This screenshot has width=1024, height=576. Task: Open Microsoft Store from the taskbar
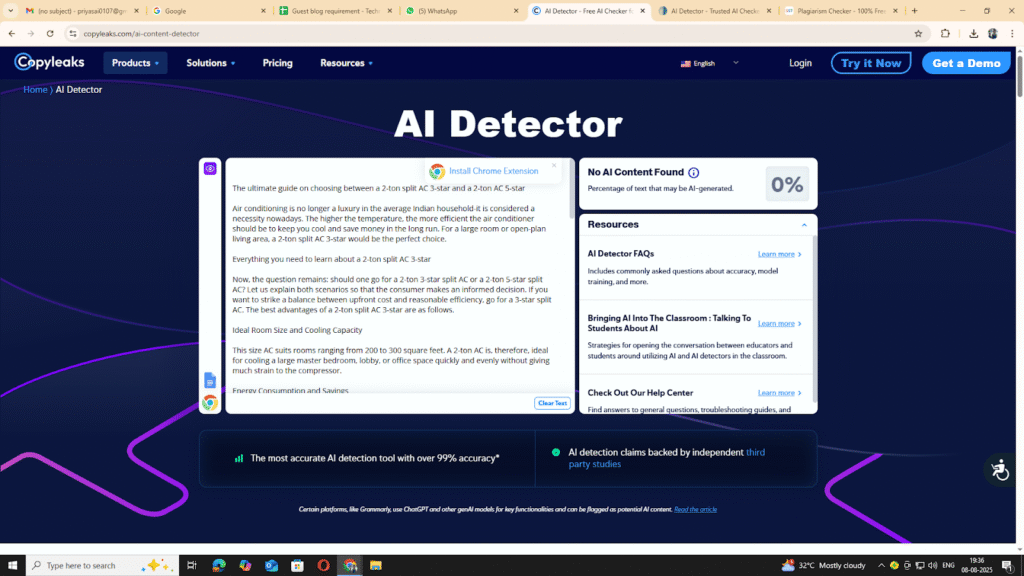297,566
